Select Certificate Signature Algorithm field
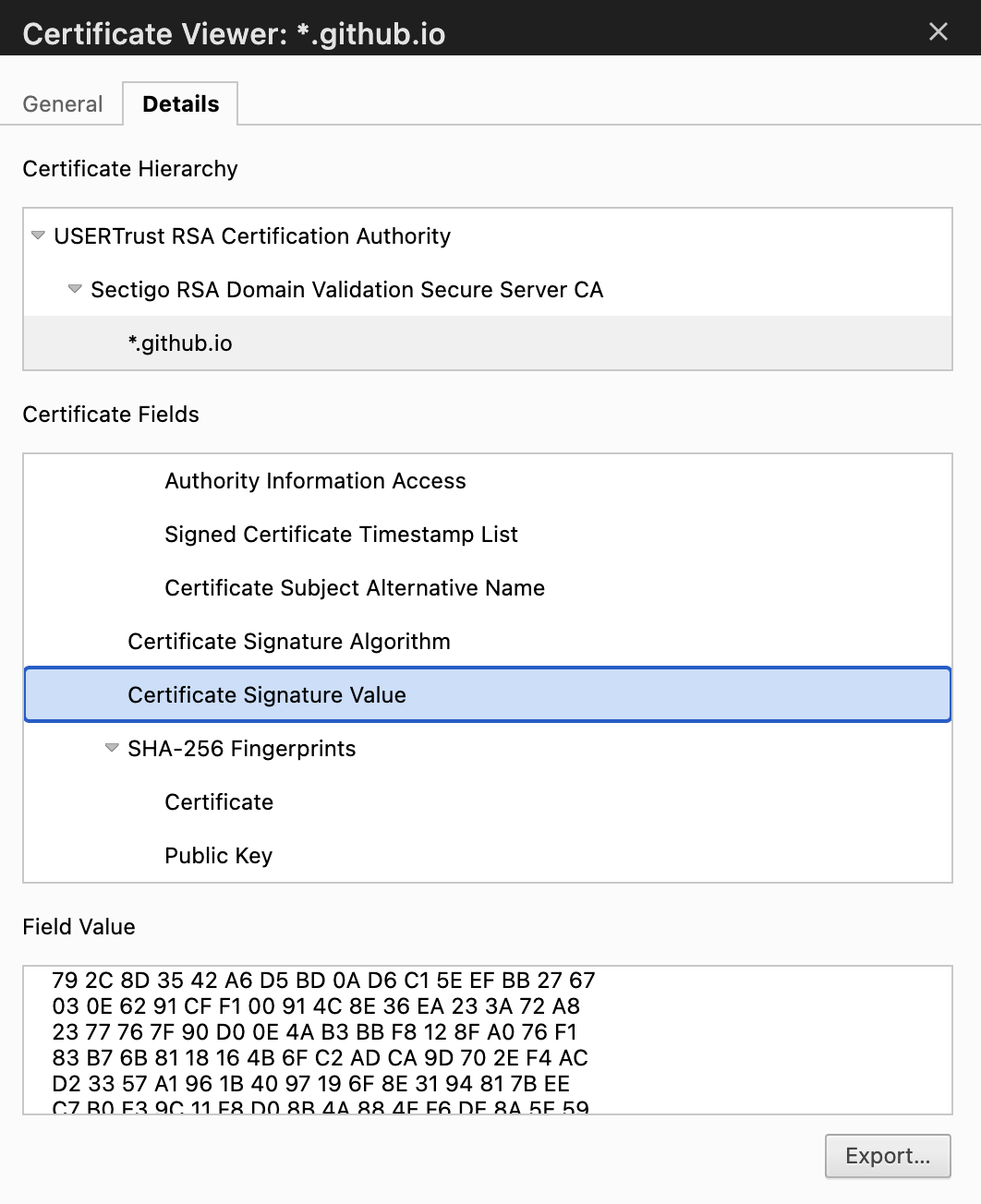The height and width of the screenshot is (1204, 981). pos(488,642)
